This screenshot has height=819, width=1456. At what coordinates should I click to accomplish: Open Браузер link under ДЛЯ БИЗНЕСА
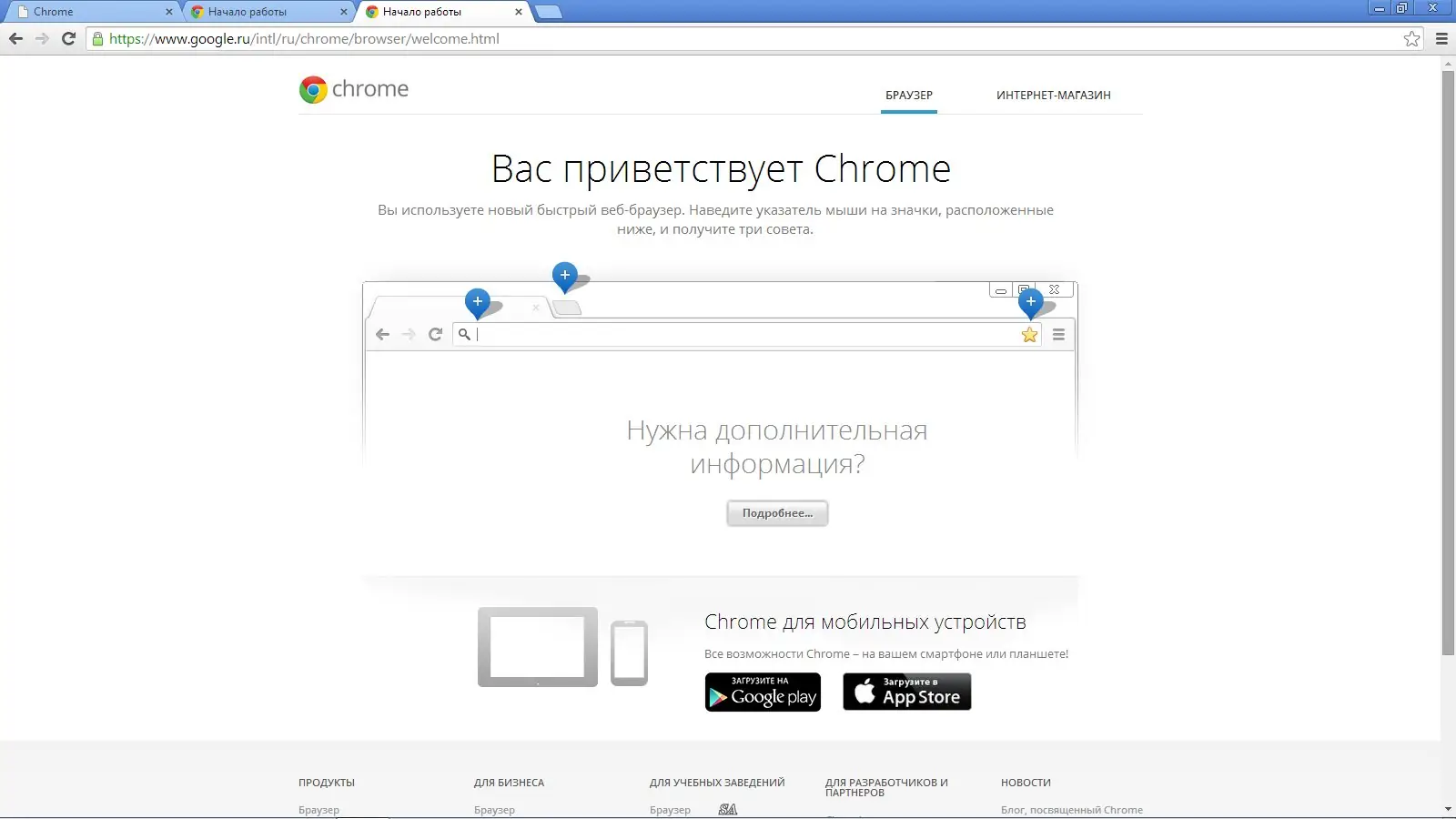pyautogui.click(x=494, y=810)
